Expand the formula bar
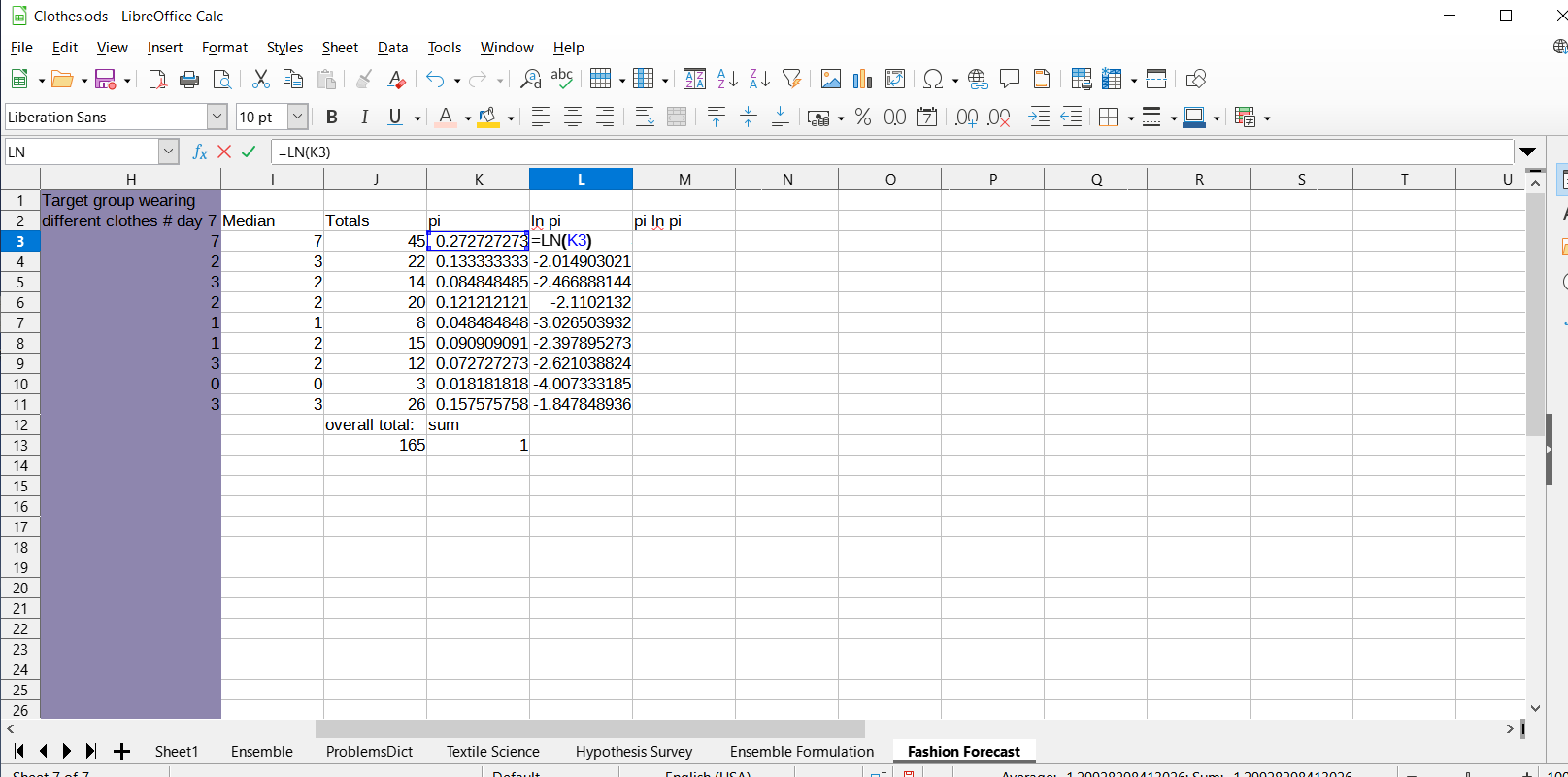This screenshot has height=777, width=1568. [x=1528, y=152]
